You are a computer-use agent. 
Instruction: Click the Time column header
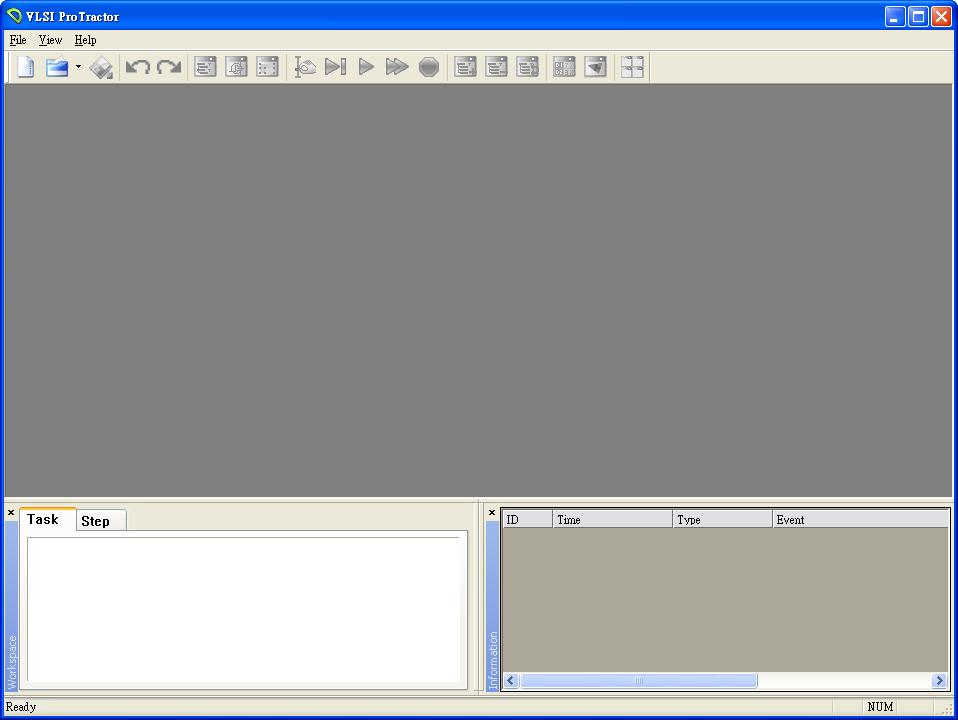[x=612, y=520]
